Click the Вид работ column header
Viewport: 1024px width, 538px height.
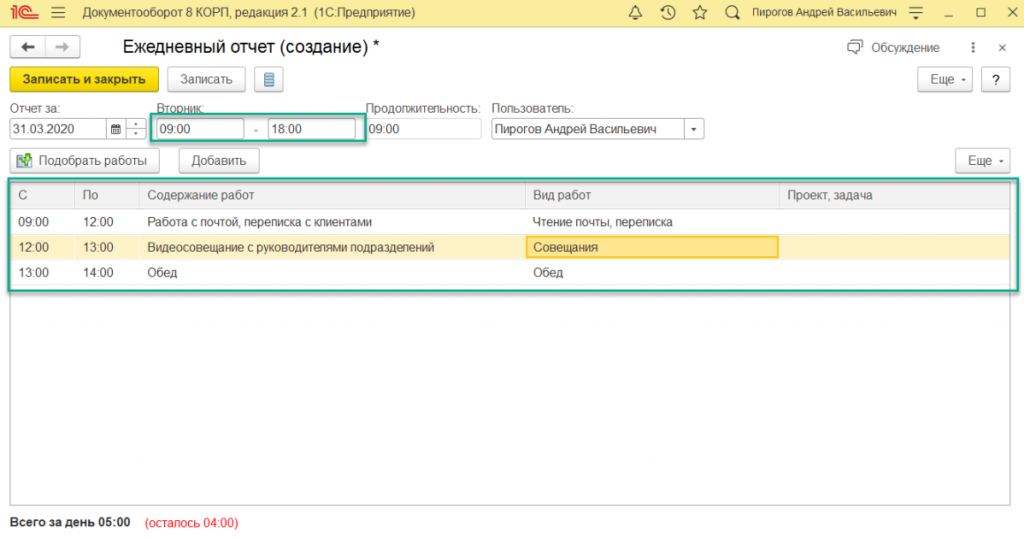pyautogui.click(x=650, y=195)
